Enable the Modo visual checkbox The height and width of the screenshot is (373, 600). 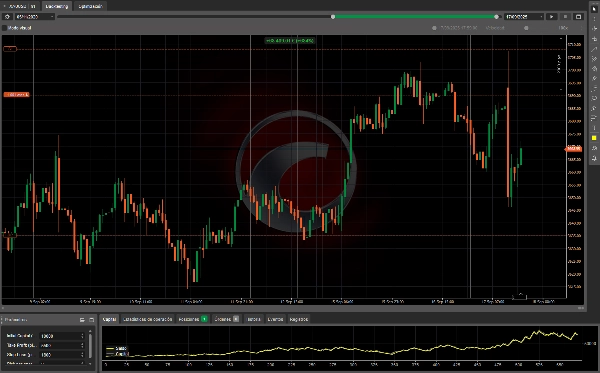tap(5, 28)
